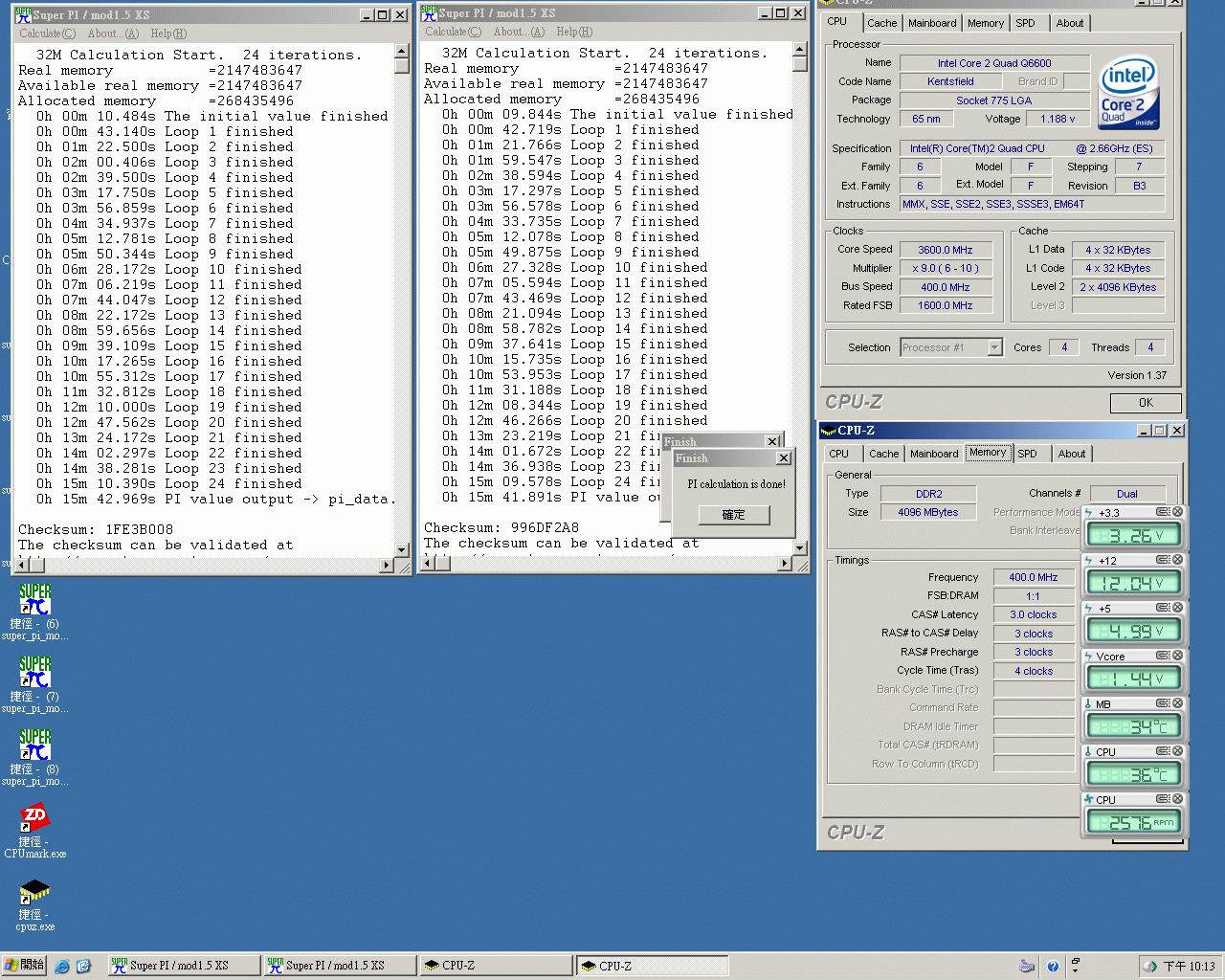Close the +12 voltage sensor widget
1225x980 pixels.
(1178, 560)
